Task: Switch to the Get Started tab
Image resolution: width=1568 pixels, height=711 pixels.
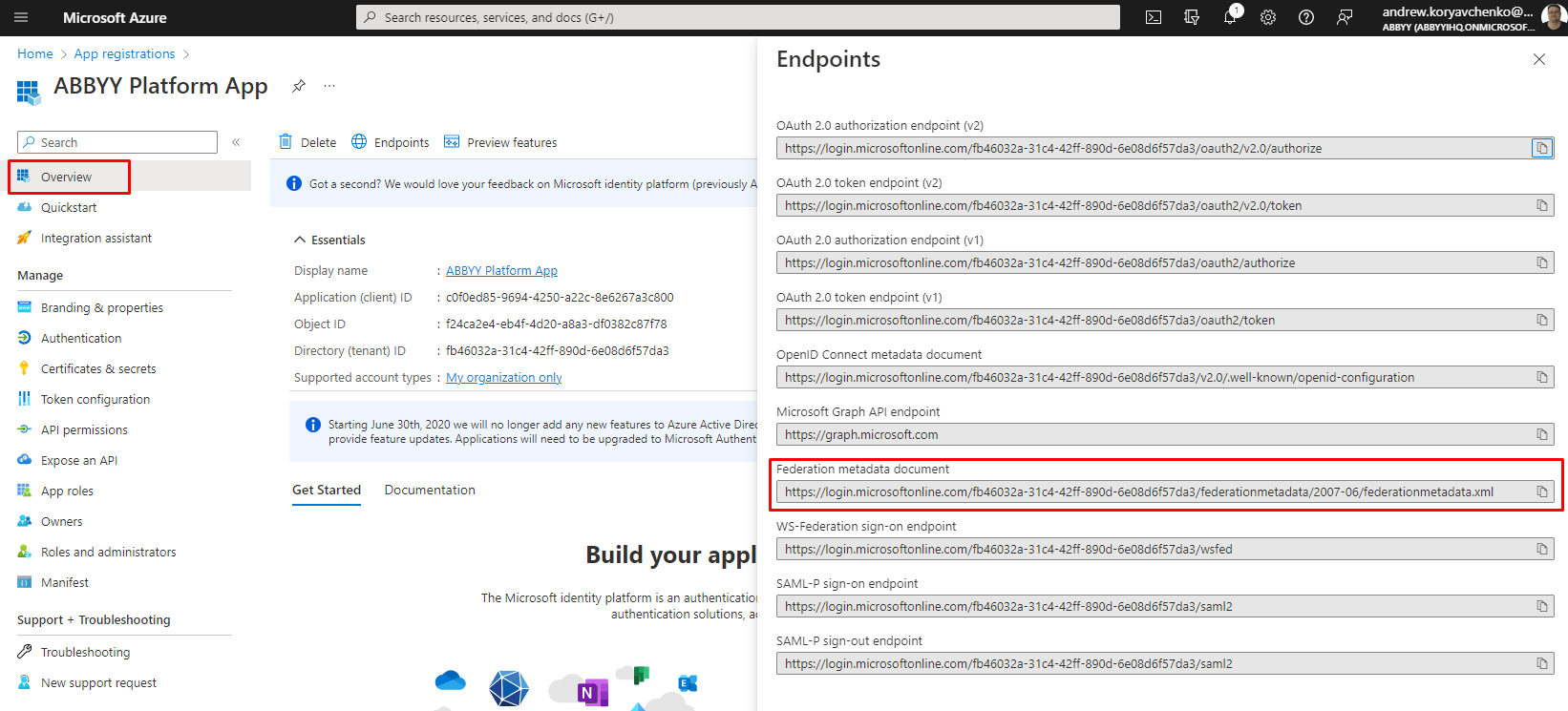Action: pos(327,490)
